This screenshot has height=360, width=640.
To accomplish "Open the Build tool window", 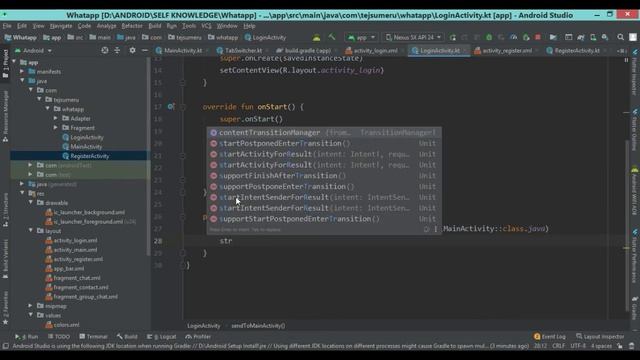I will (127, 336).
